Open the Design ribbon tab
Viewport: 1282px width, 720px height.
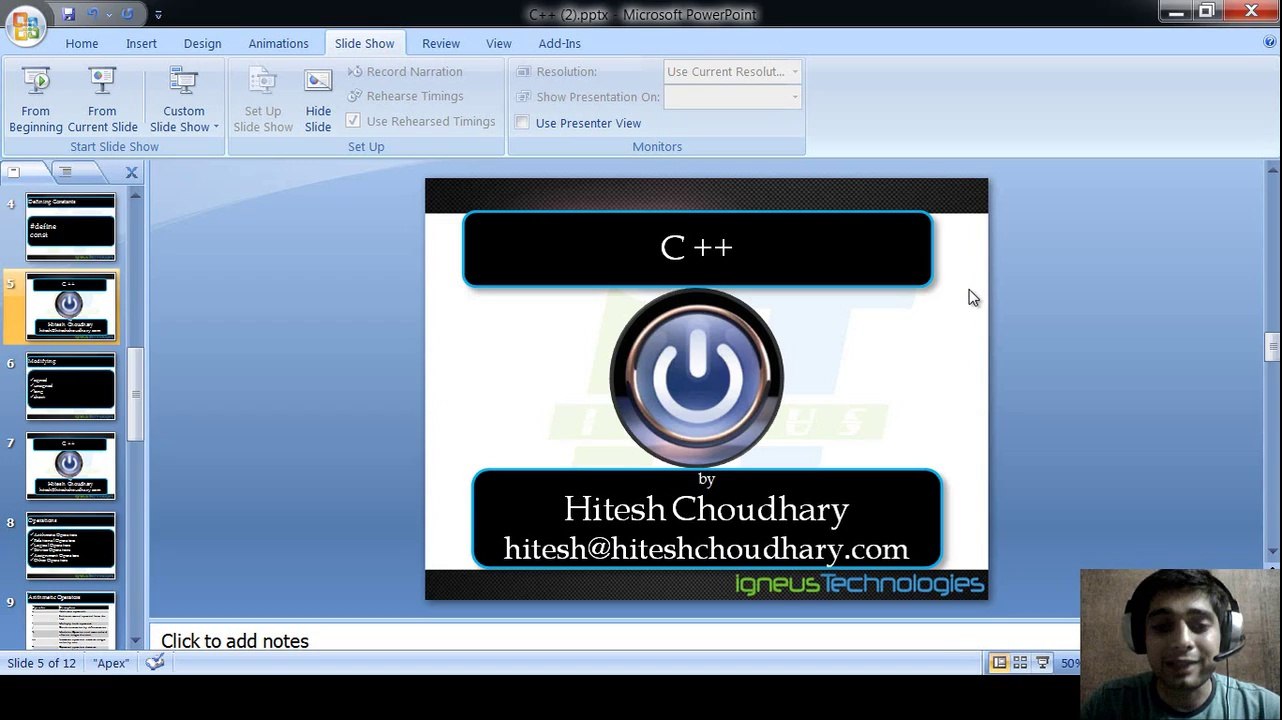point(202,43)
